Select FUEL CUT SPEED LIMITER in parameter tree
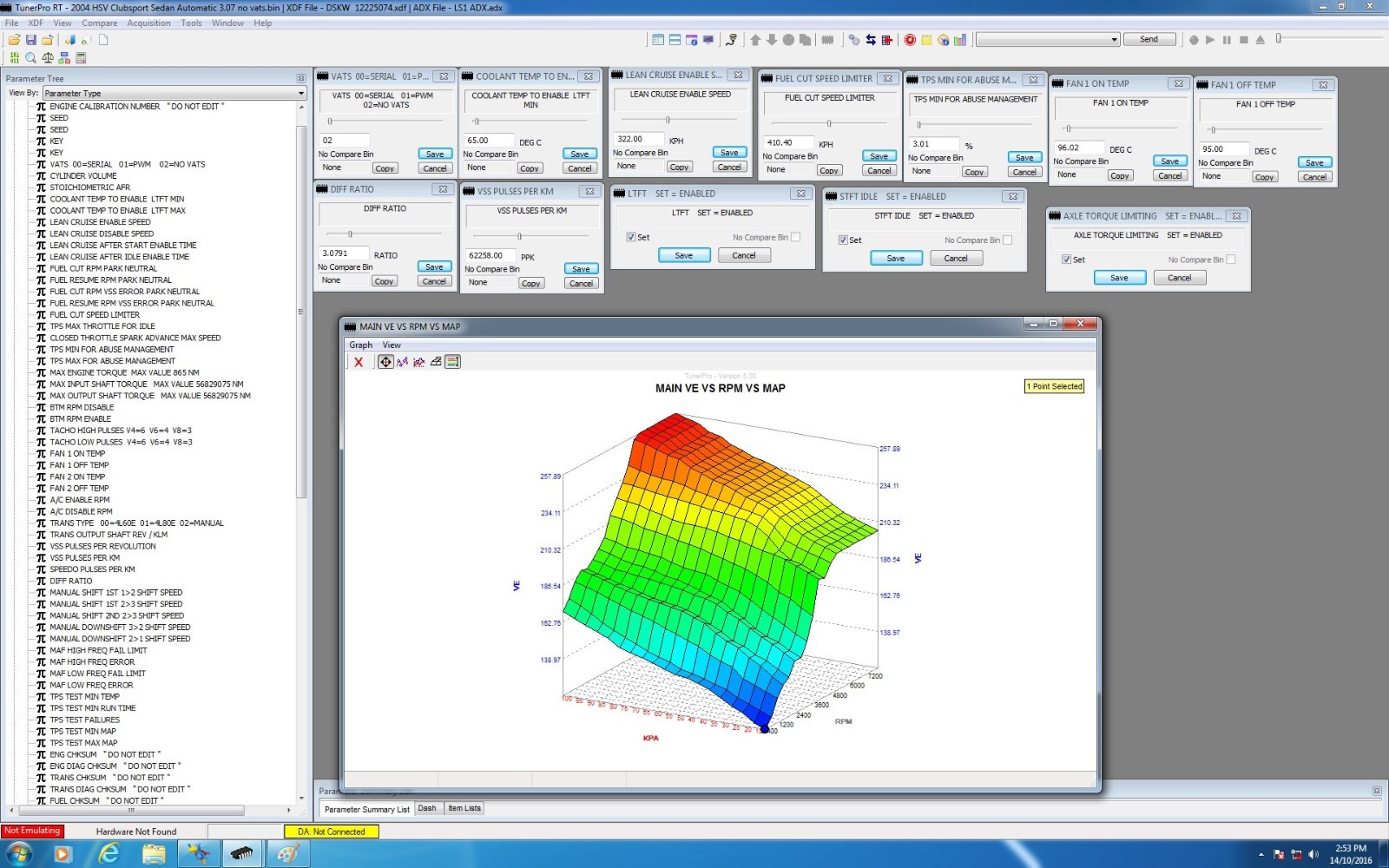The image size is (1389, 868). 95,315
